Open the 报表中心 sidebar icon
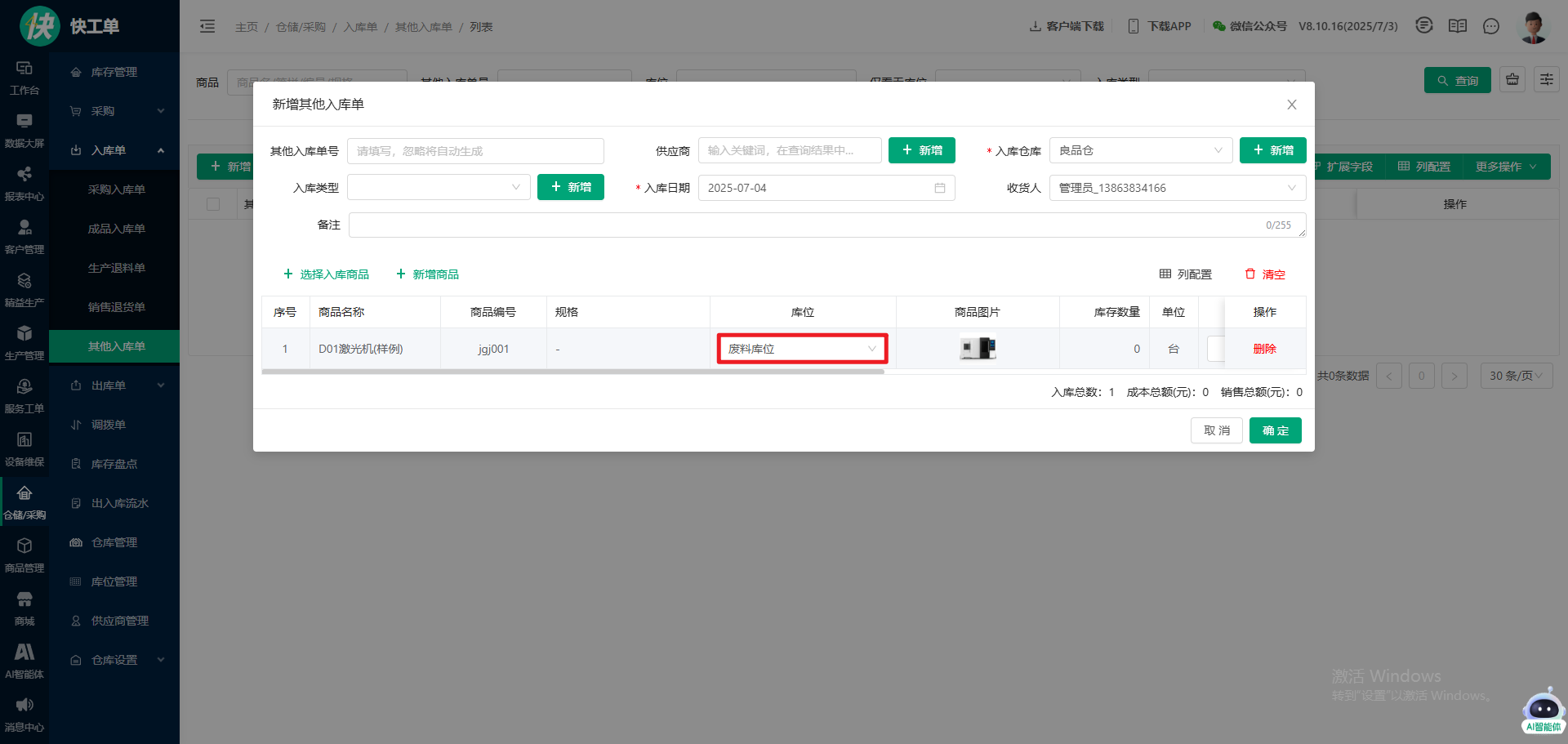The height and width of the screenshot is (744, 1568). coord(24,182)
